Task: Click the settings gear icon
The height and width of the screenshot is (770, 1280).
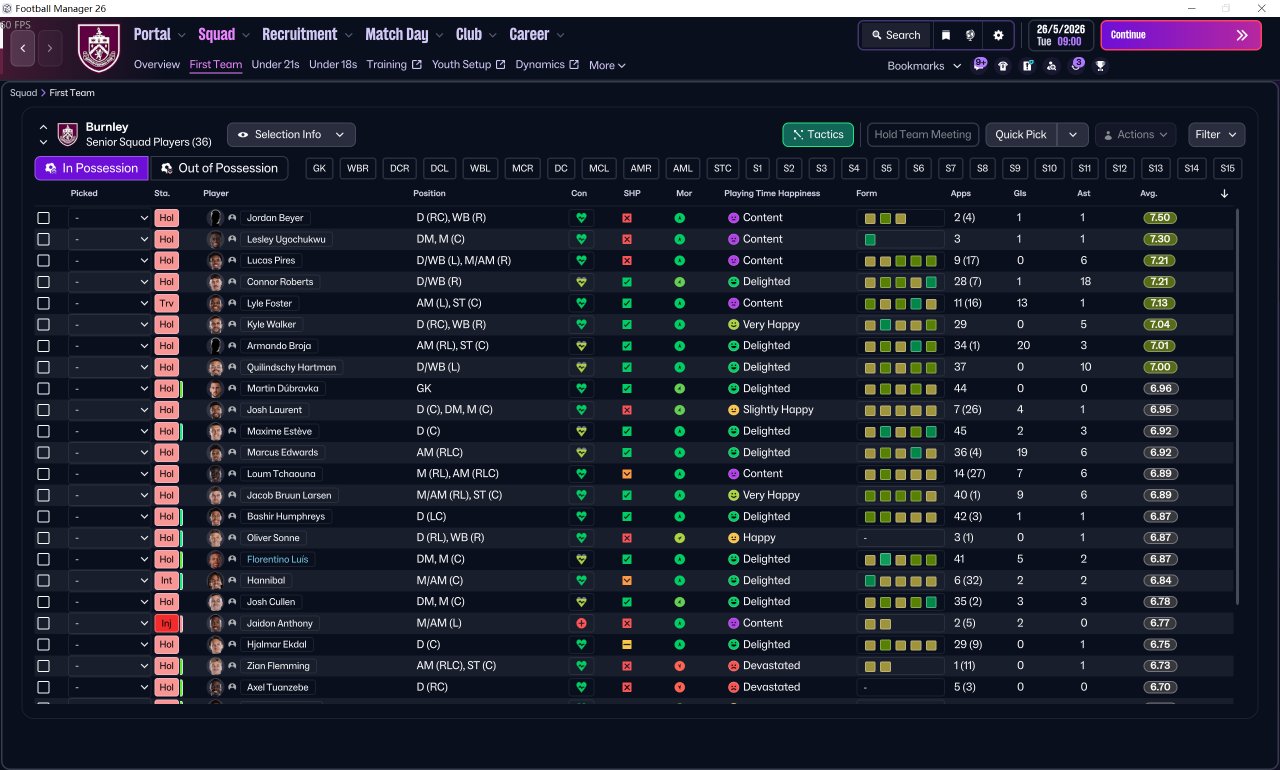Action: pyautogui.click(x=997, y=35)
